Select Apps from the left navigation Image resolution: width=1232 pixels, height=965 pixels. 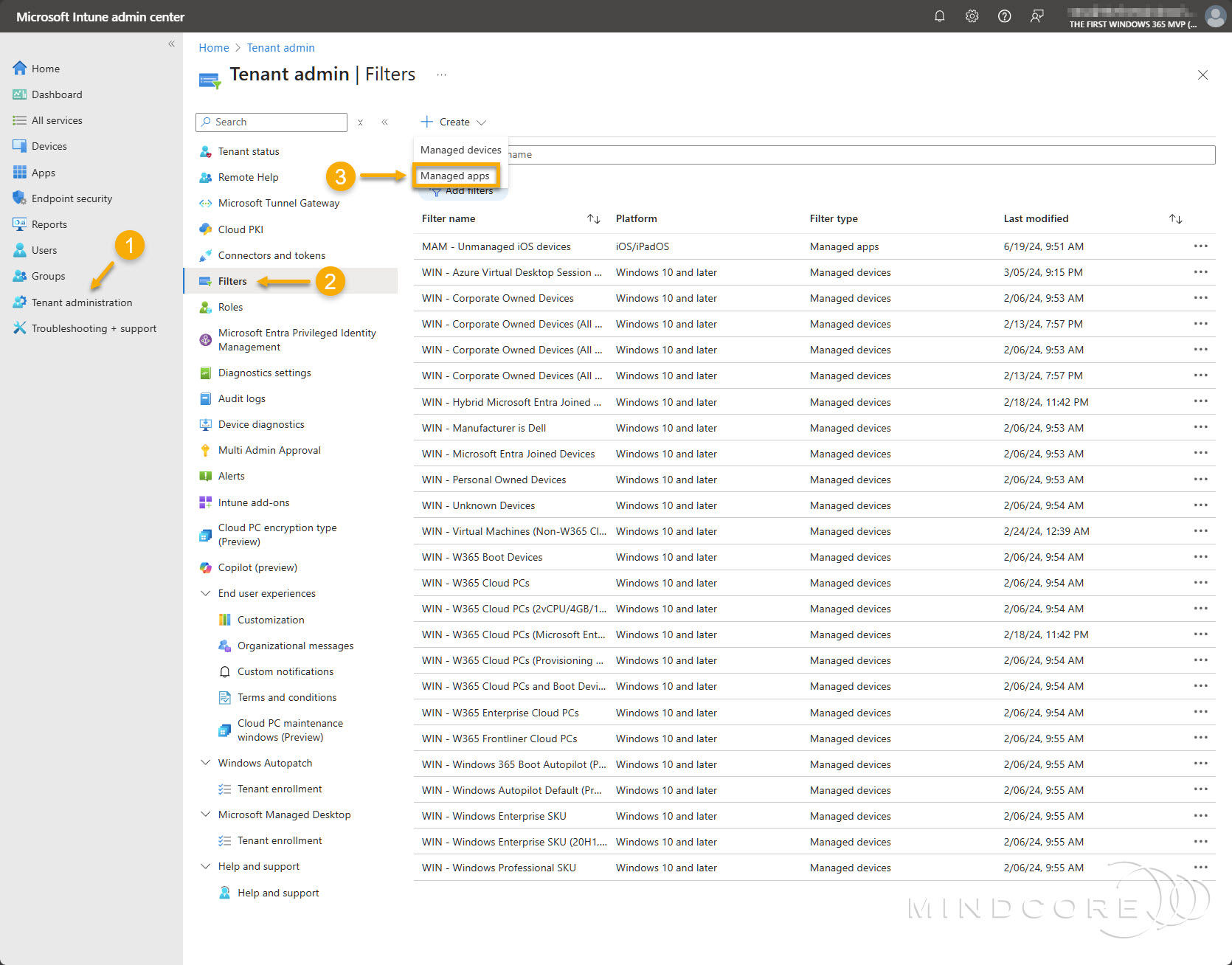click(x=43, y=172)
